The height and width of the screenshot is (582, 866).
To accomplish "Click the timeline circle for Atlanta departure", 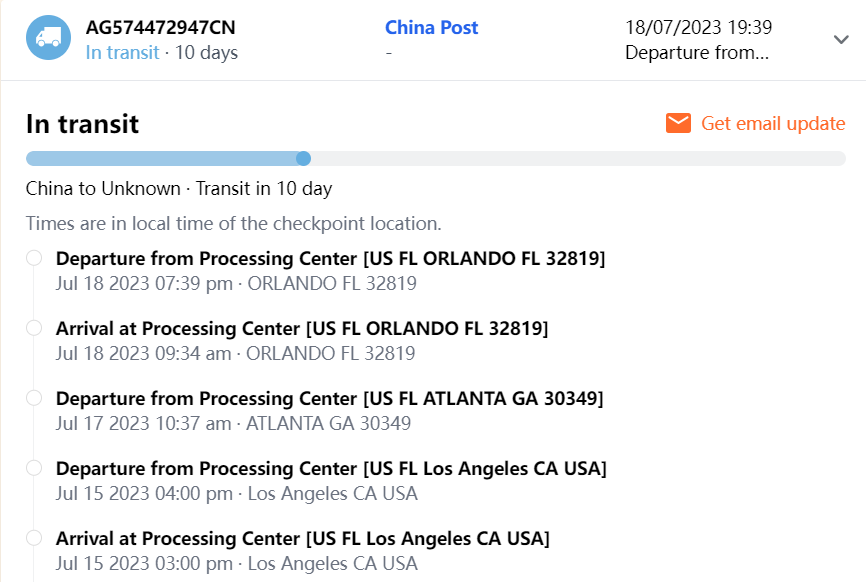I will [34, 398].
